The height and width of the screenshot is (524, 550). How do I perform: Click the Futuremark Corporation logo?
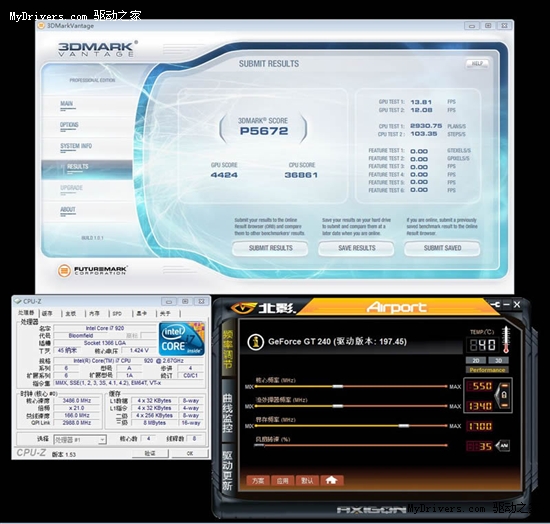93,270
